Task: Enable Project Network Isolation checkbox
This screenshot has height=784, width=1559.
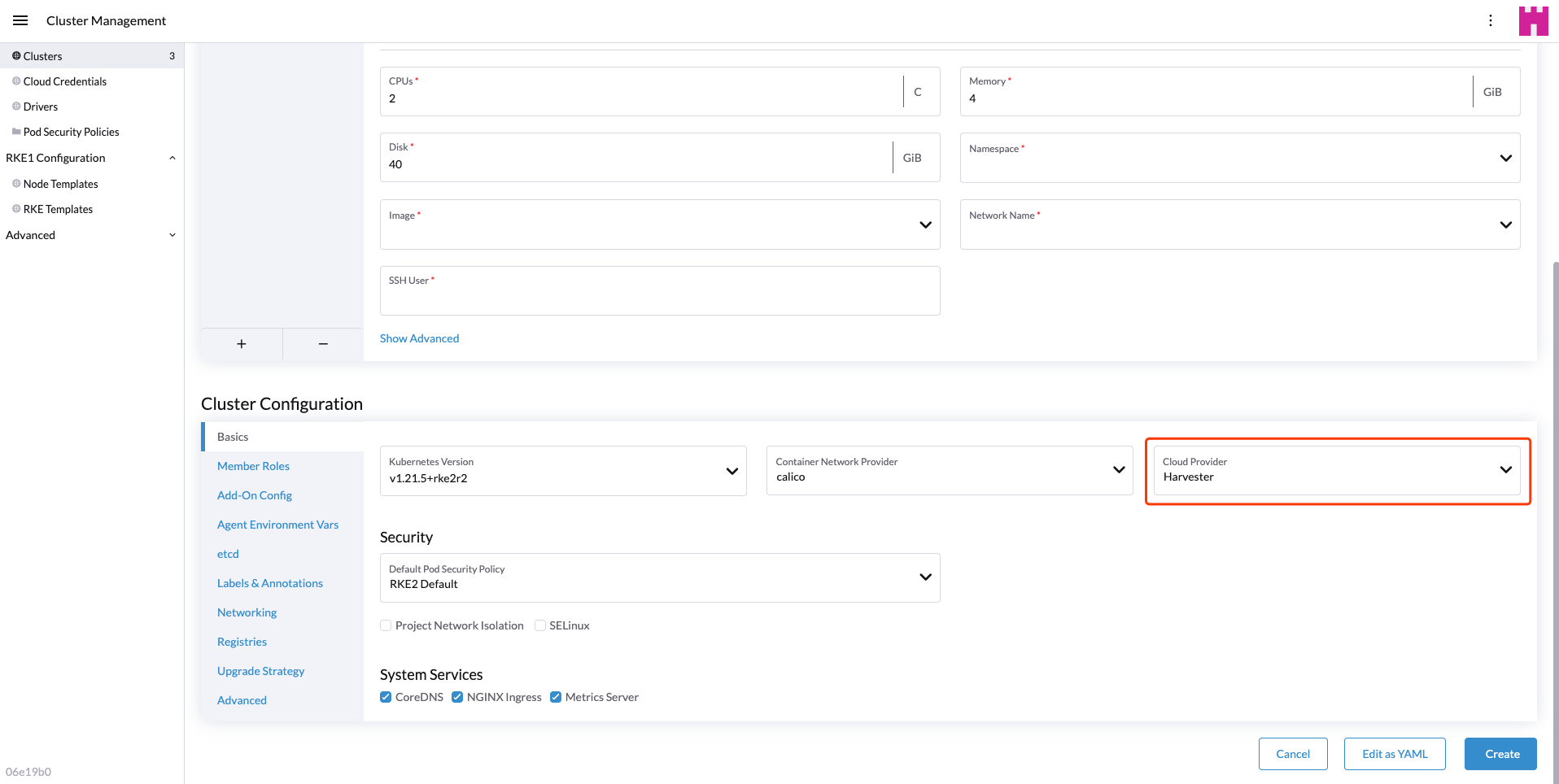Action: [x=386, y=625]
